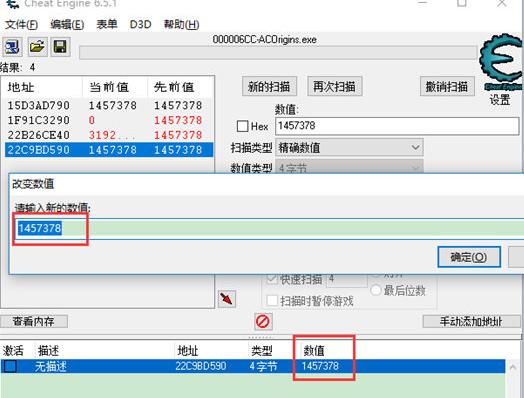Click the 描述 column header
This screenshot has height=398, width=524.
tap(48, 351)
